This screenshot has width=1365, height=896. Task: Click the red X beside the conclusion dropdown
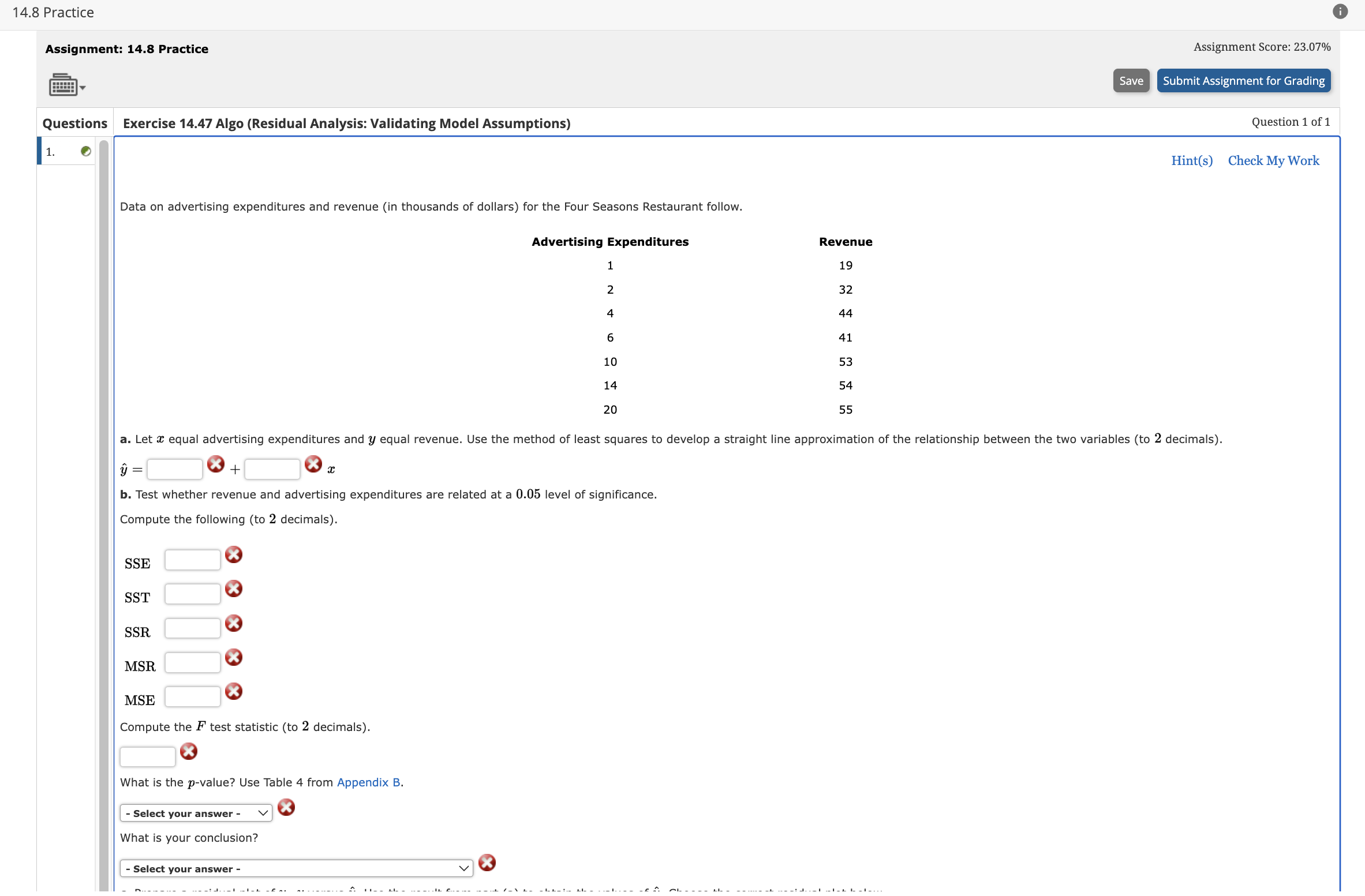pyautogui.click(x=487, y=861)
